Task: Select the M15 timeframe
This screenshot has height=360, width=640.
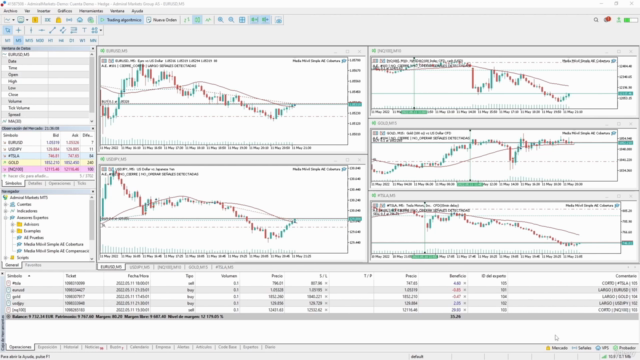Action: click(x=29, y=40)
